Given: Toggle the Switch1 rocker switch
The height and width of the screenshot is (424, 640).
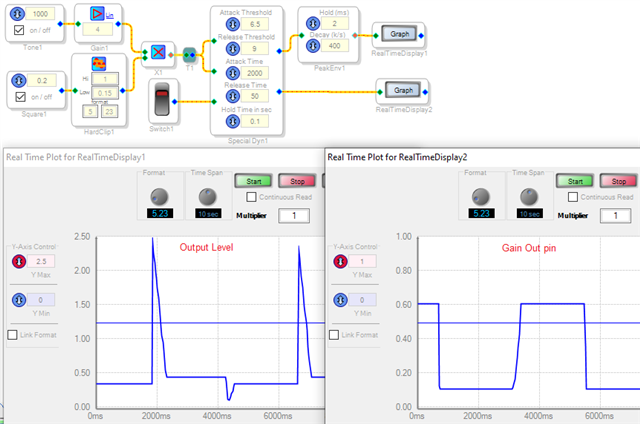Looking at the screenshot, I should 162,99.
